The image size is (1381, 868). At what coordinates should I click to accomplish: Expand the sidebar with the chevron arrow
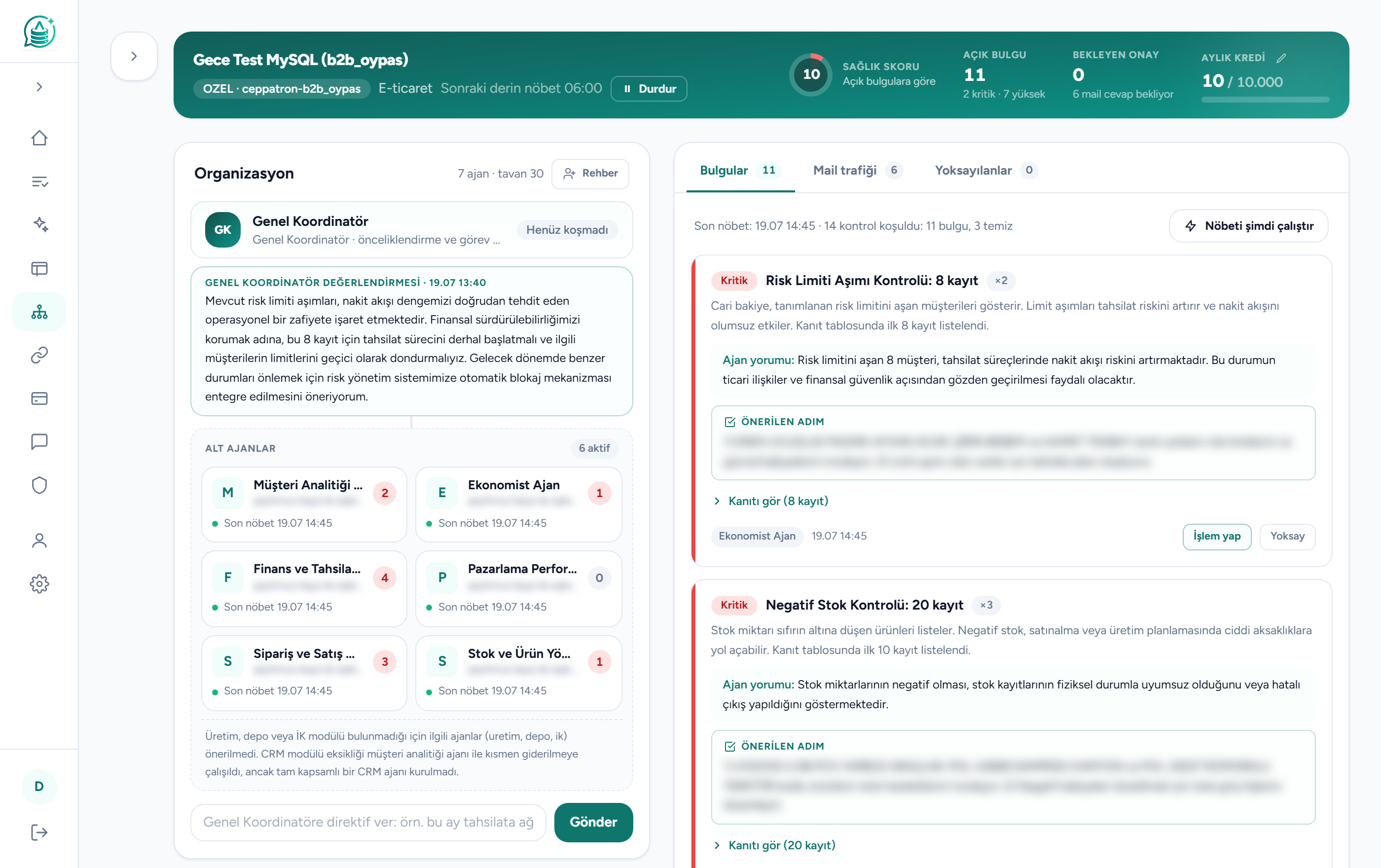point(39,87)
